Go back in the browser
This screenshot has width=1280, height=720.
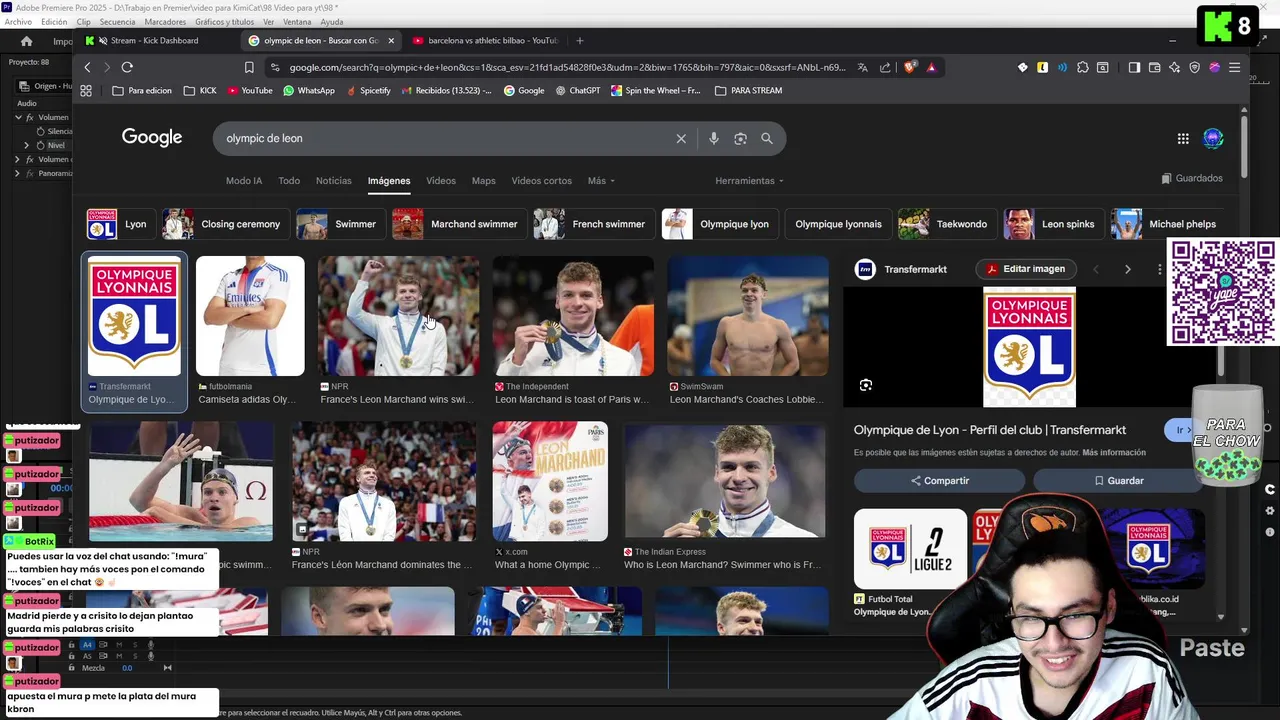[87, 67]
